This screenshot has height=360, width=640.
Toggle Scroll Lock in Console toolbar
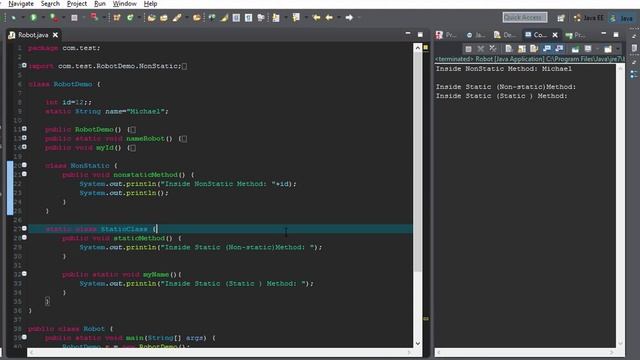coord(521,49)
